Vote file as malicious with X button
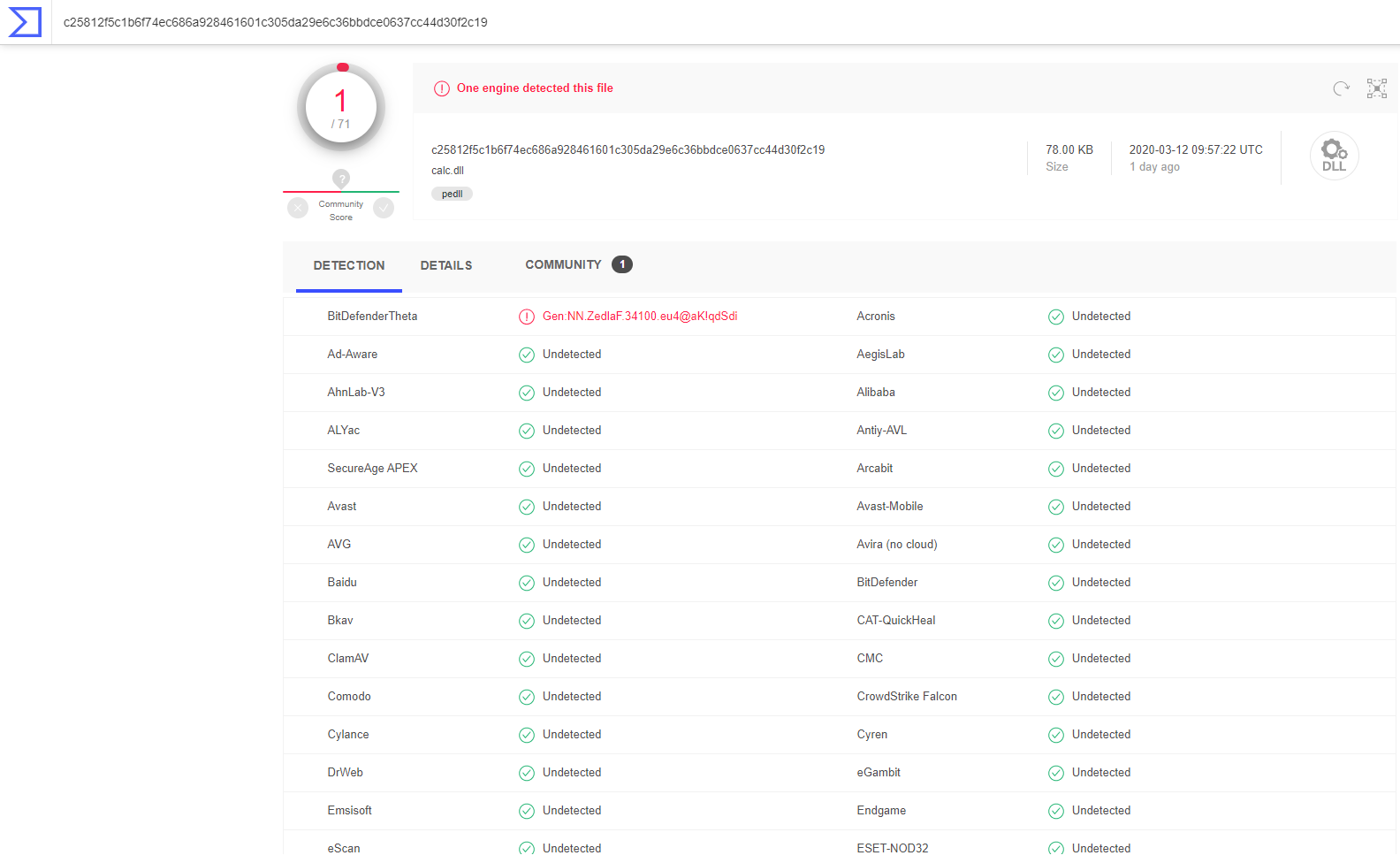1400x863 pixels. pos(298,208)
